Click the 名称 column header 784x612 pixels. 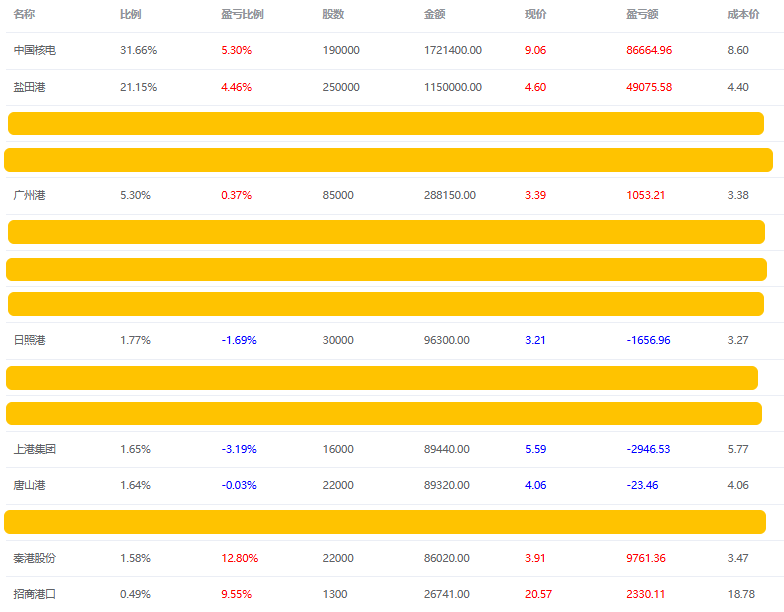(24, 14)
